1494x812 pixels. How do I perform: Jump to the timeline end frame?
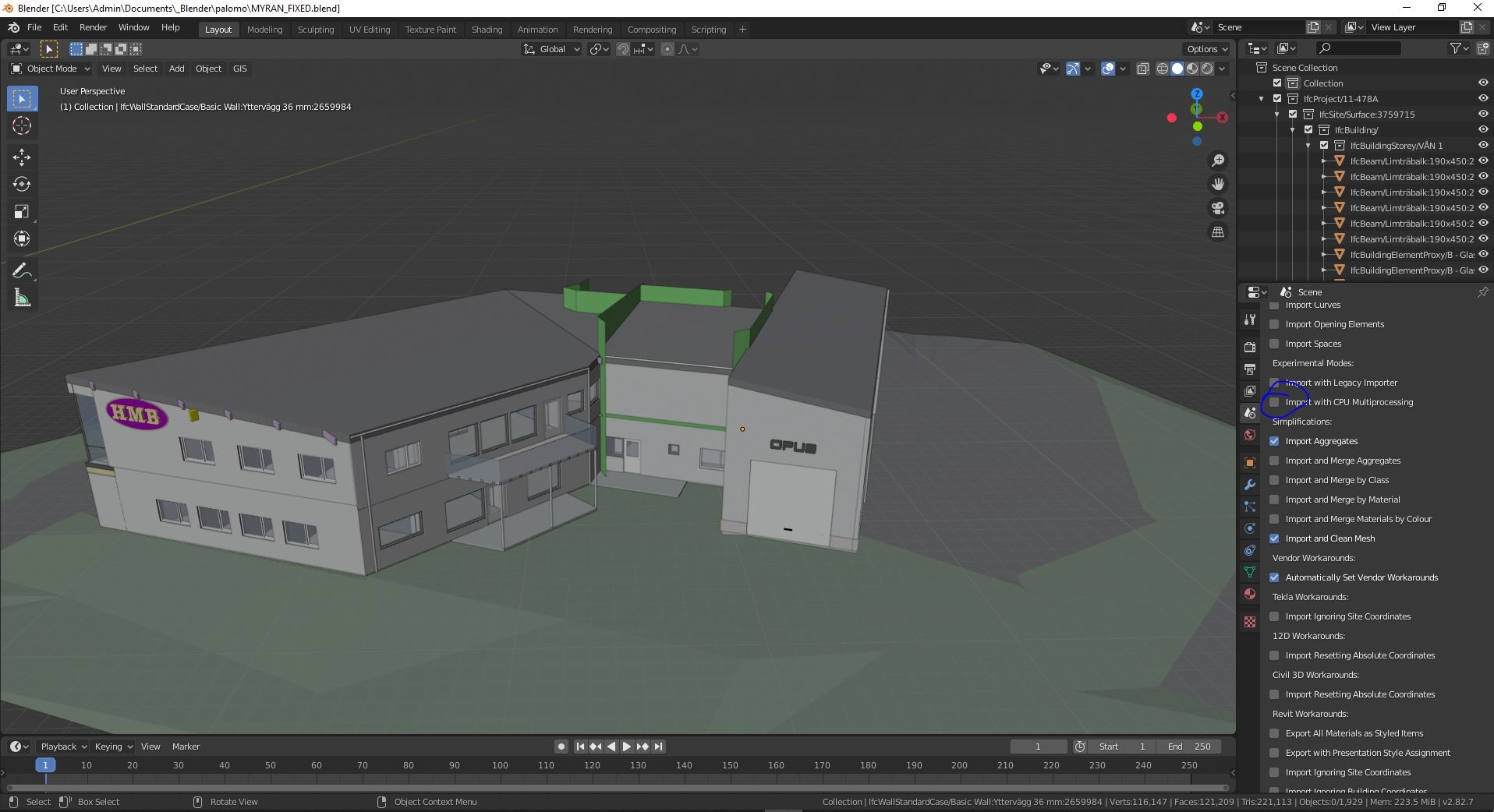[659, 747]
